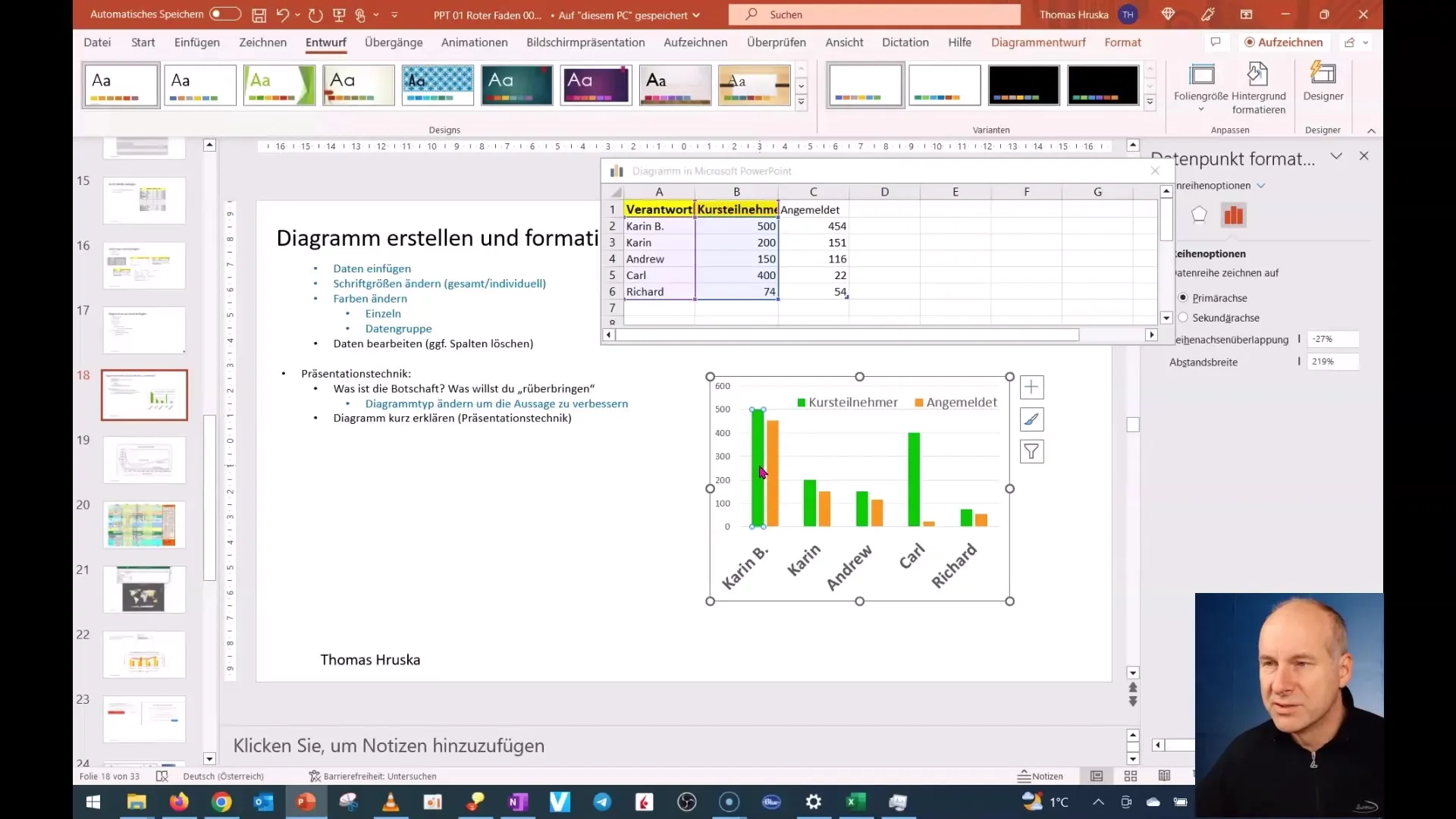Screen dimensions: 1456x819
Task: Toggle Automatisches Speichern switch off
Action: point(222,14)
